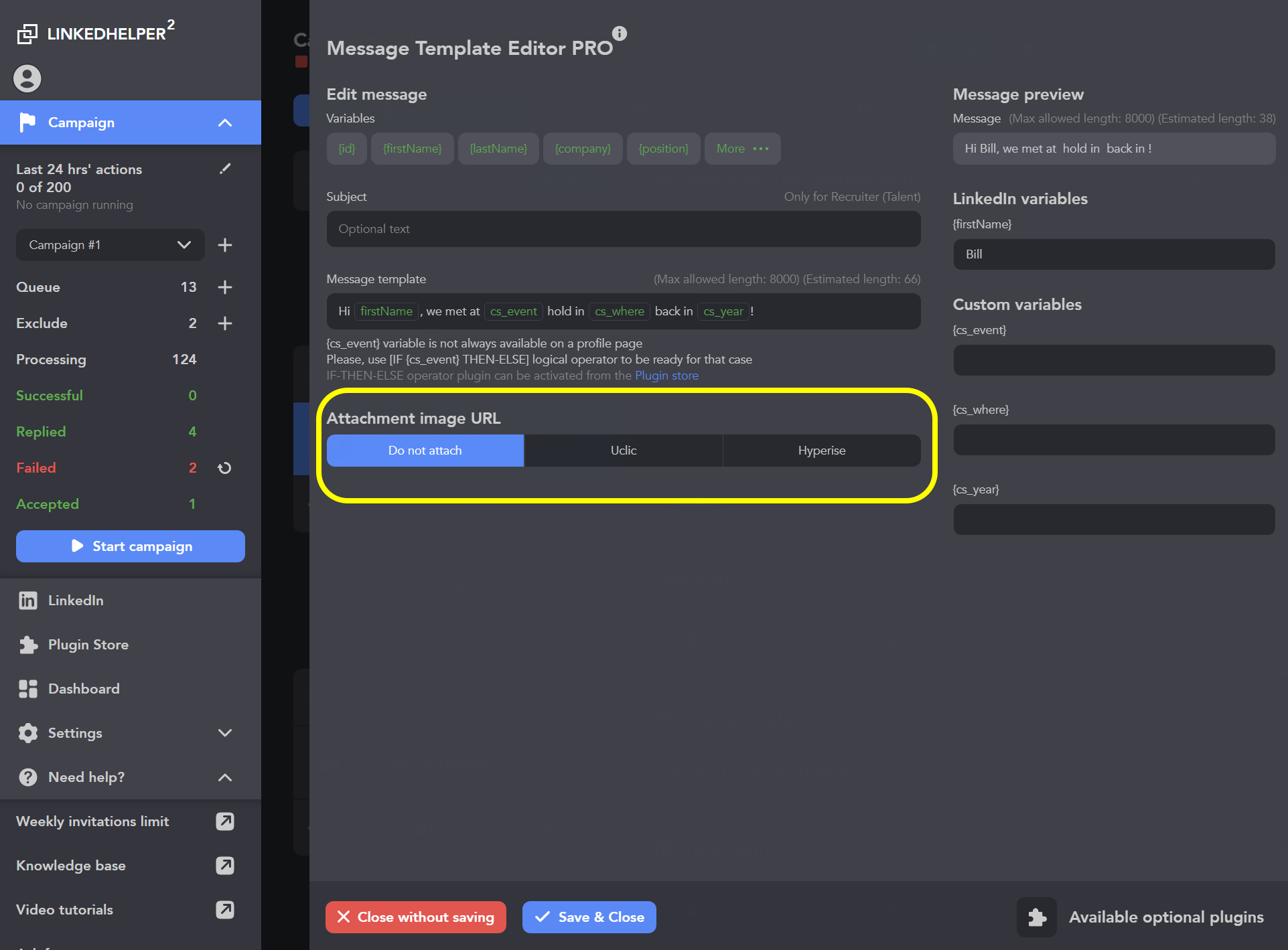This screenshot has width=1288, height=950.
Task: Click the Settings gear icon
Action: [27, 733]
